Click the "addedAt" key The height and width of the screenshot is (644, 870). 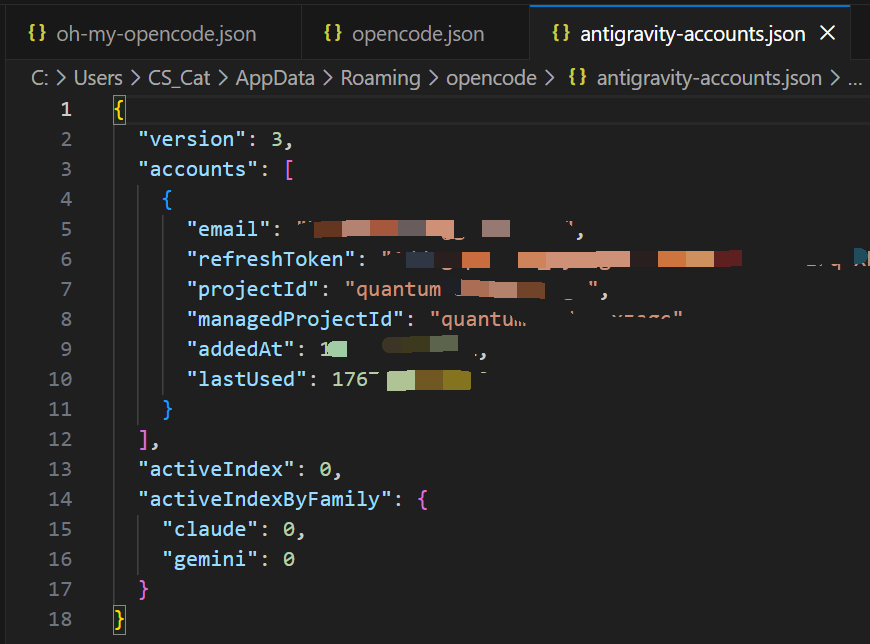240,349
